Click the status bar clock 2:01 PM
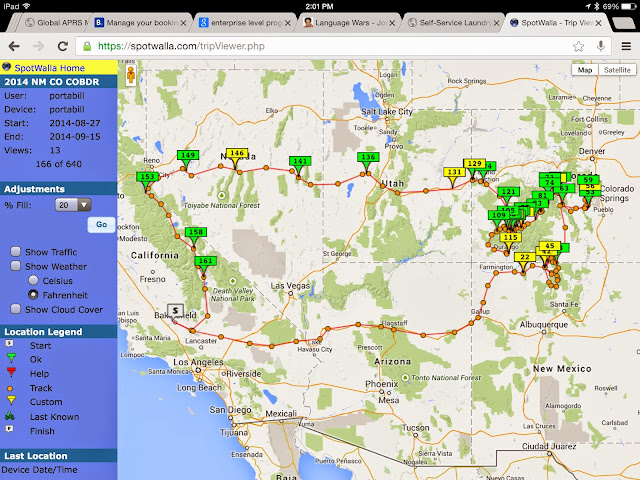Image resolution: width=640 pixels, height=480 pixels. point(319,6)
